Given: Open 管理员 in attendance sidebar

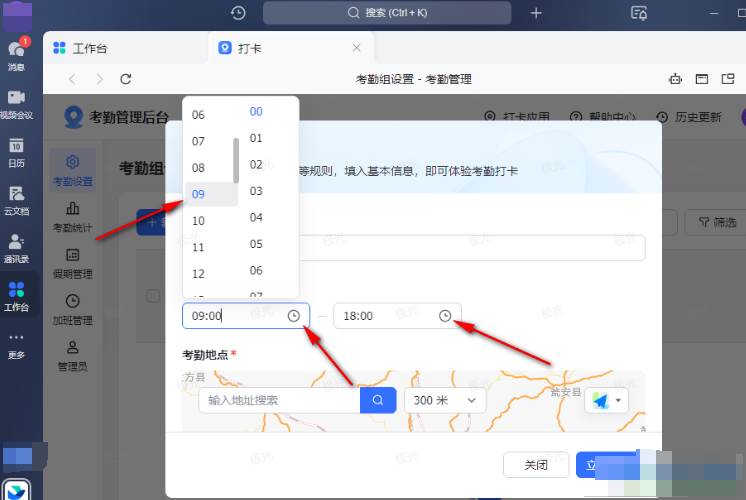Looking at the screenshot, I should click(73, 356).
